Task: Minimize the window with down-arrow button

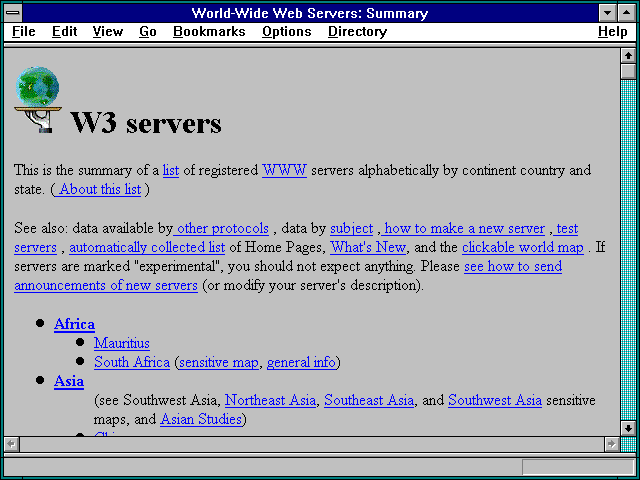Action: pyautogui.click(x=607, y=13)
